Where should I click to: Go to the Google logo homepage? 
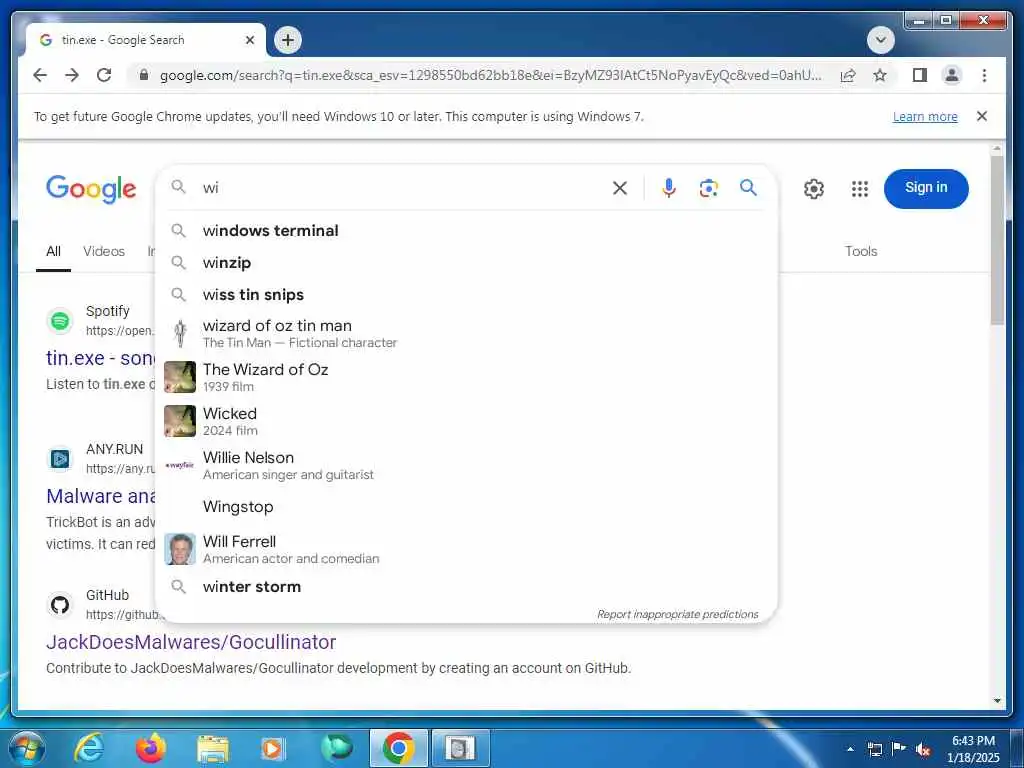91,189
